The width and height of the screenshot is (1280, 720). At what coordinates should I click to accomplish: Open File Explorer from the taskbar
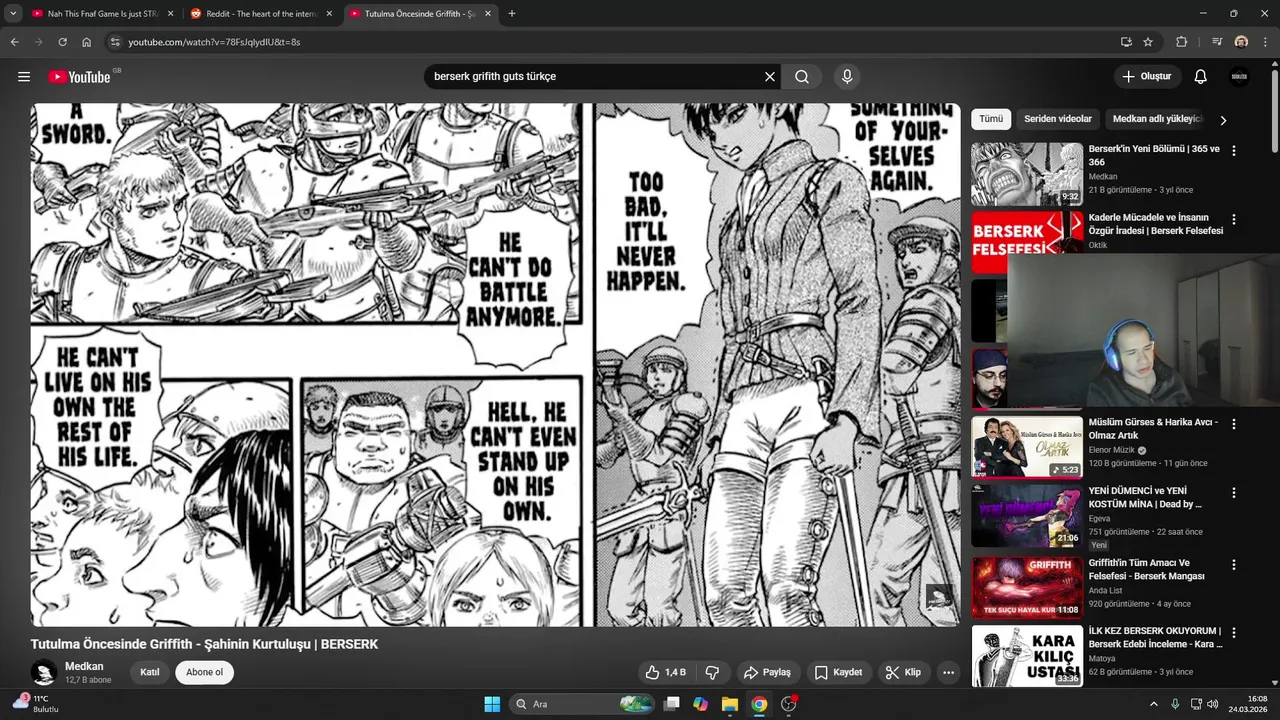click(730, 704)
